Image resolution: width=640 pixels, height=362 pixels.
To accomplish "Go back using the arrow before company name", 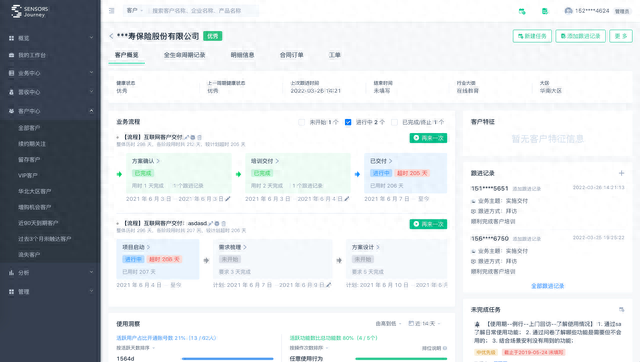I will (x=111, y=36).
